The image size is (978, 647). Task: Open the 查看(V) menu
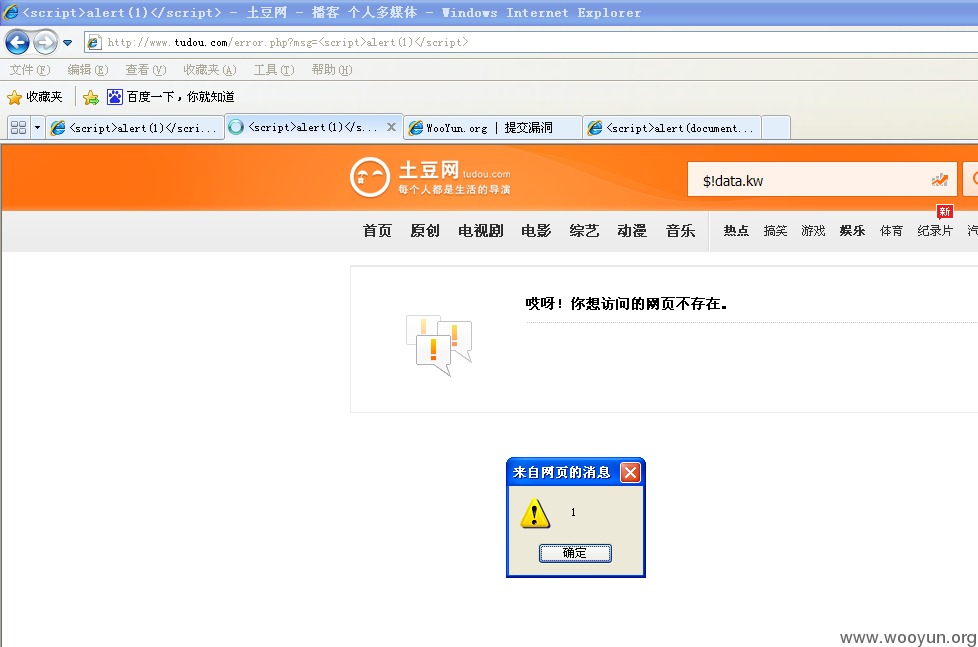(145, 70)
